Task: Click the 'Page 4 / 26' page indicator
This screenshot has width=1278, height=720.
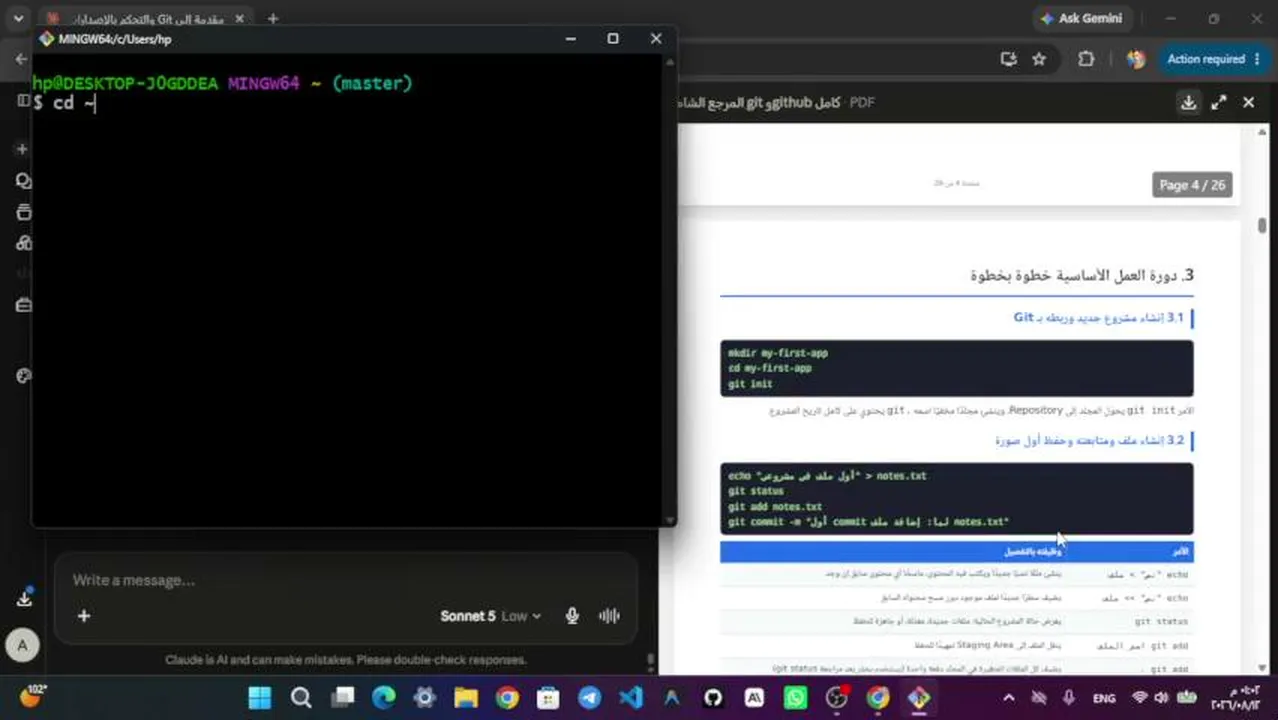Action: click(1192, 185)
